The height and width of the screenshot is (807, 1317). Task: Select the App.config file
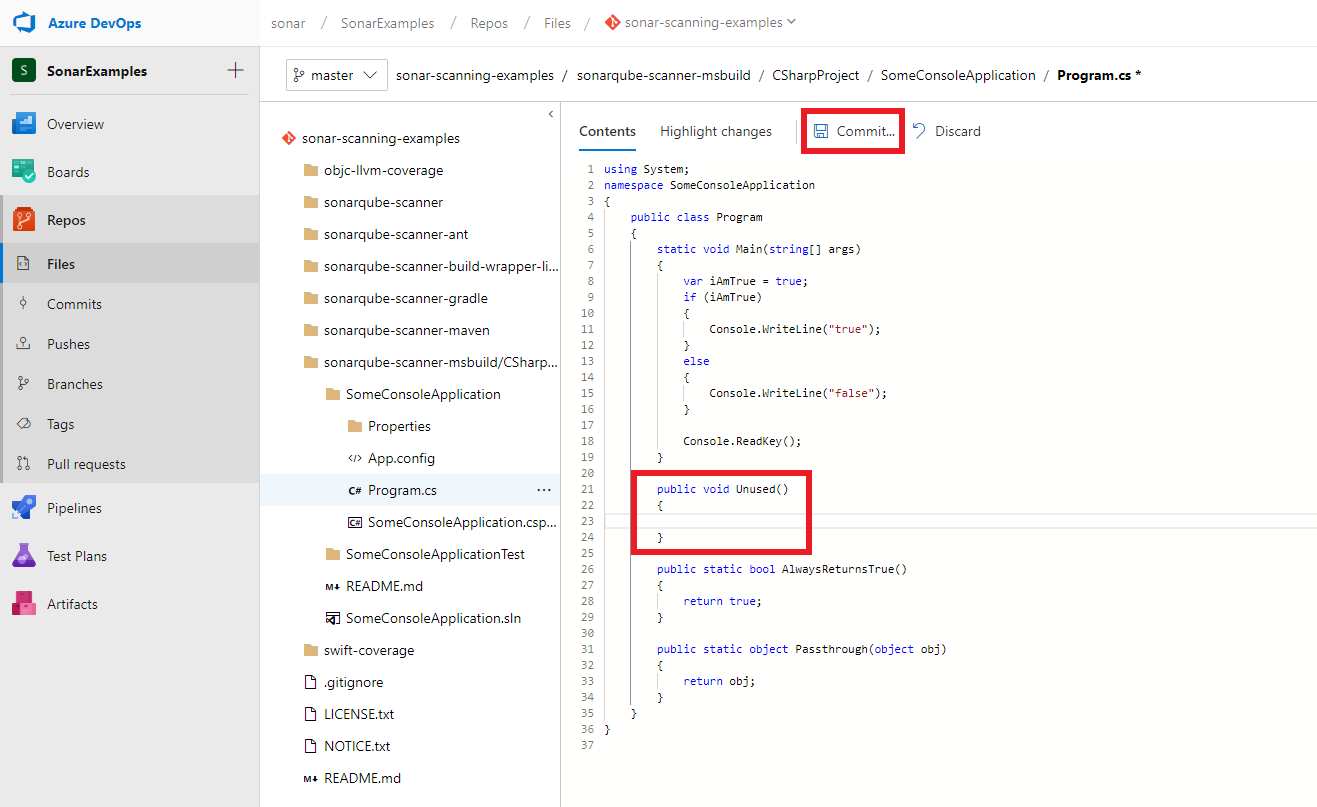401,458
